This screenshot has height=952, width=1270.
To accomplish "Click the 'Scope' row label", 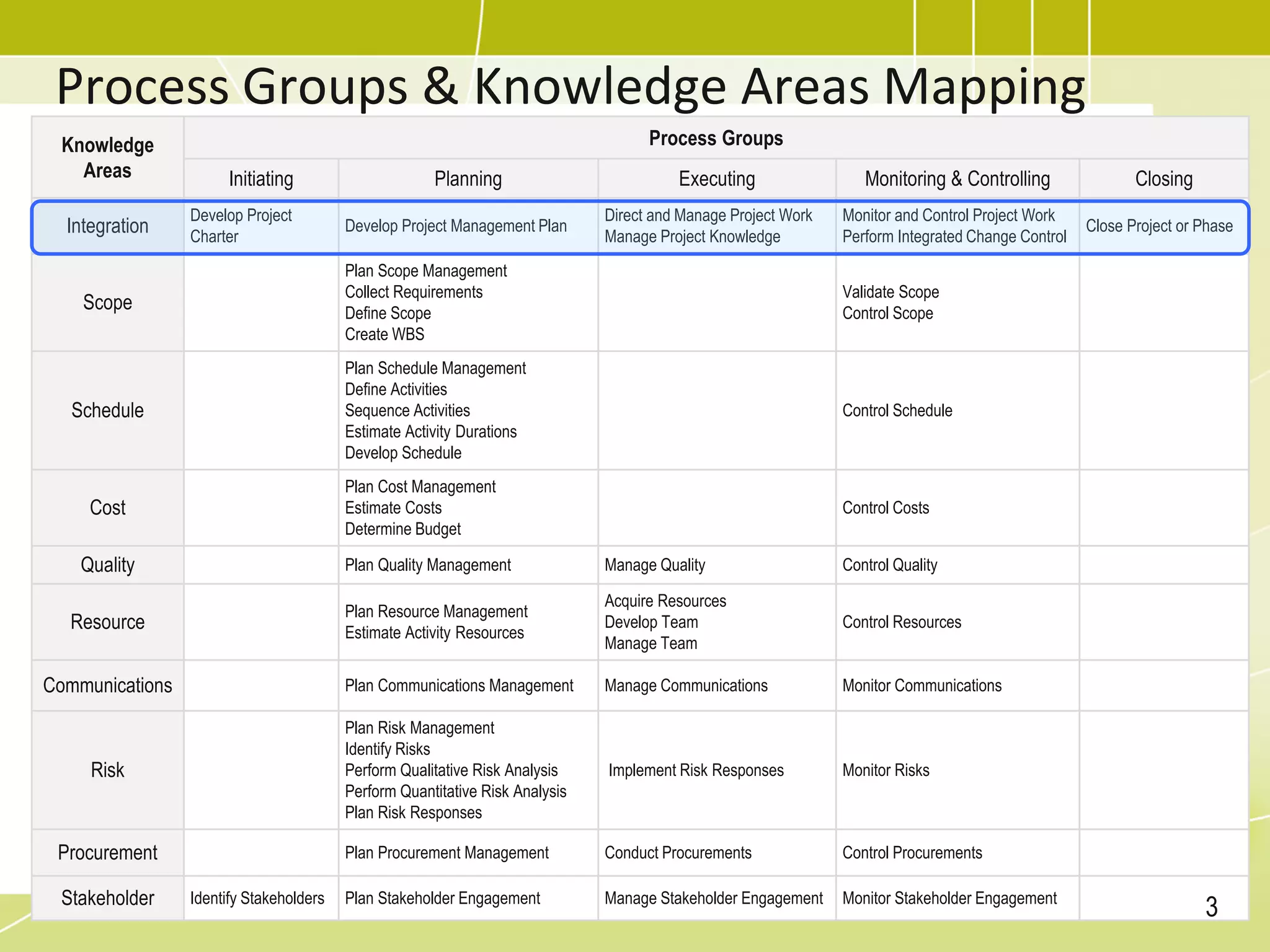I will coord(108,303).
